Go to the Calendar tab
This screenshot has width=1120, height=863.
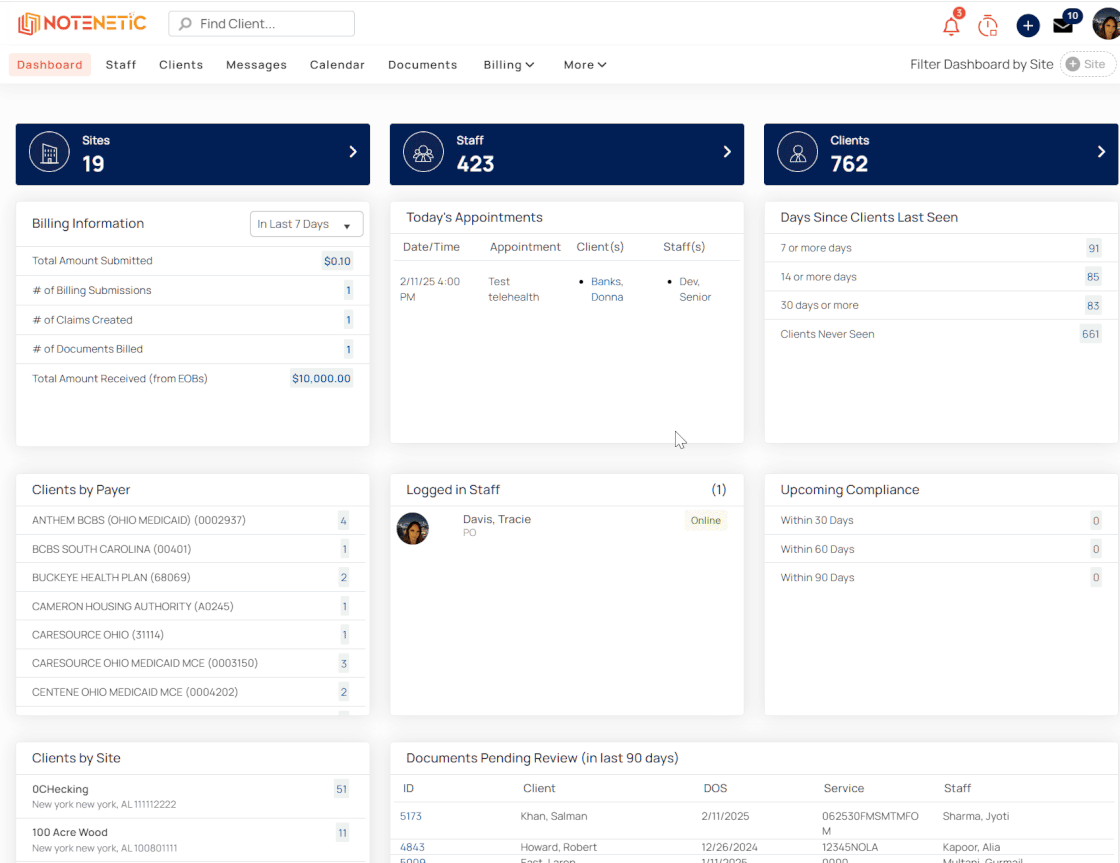click(x=337, y=65)
